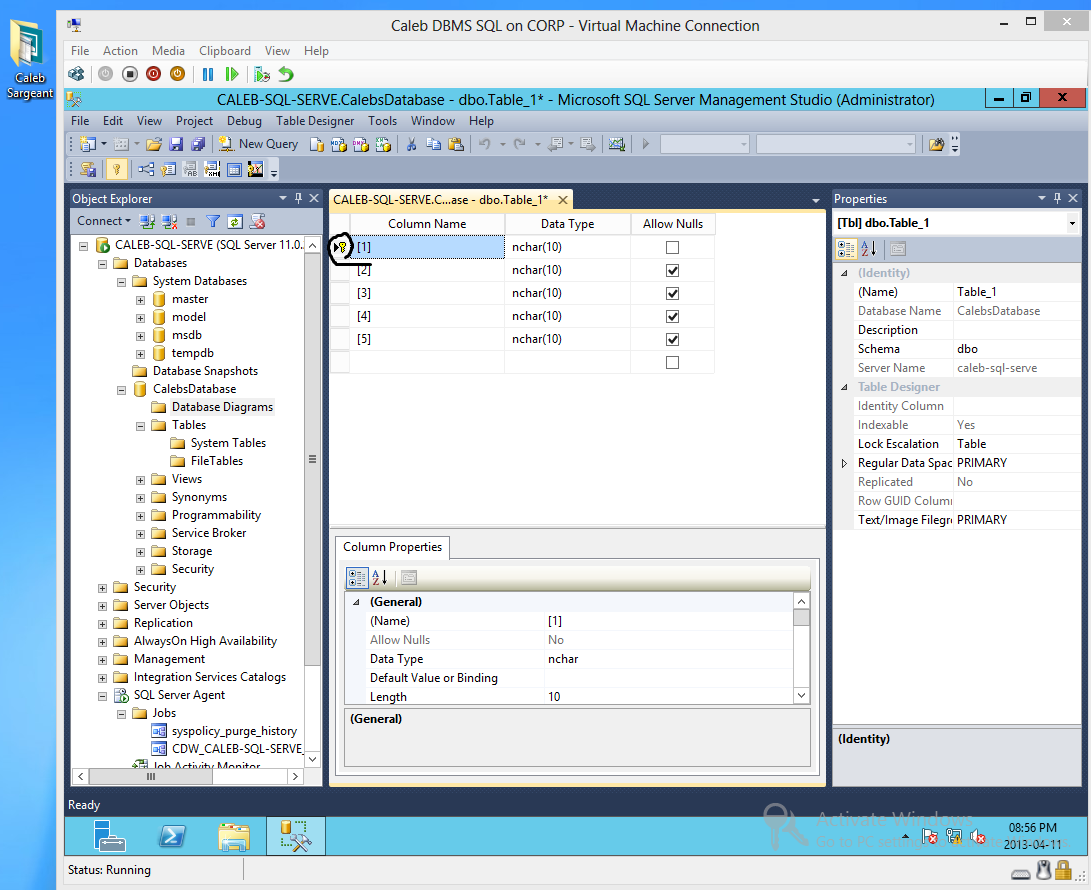This screenshot has width=1091, height=890.
Task: Open Activity Monitor from the toolbar
Action: click(616, 144)
